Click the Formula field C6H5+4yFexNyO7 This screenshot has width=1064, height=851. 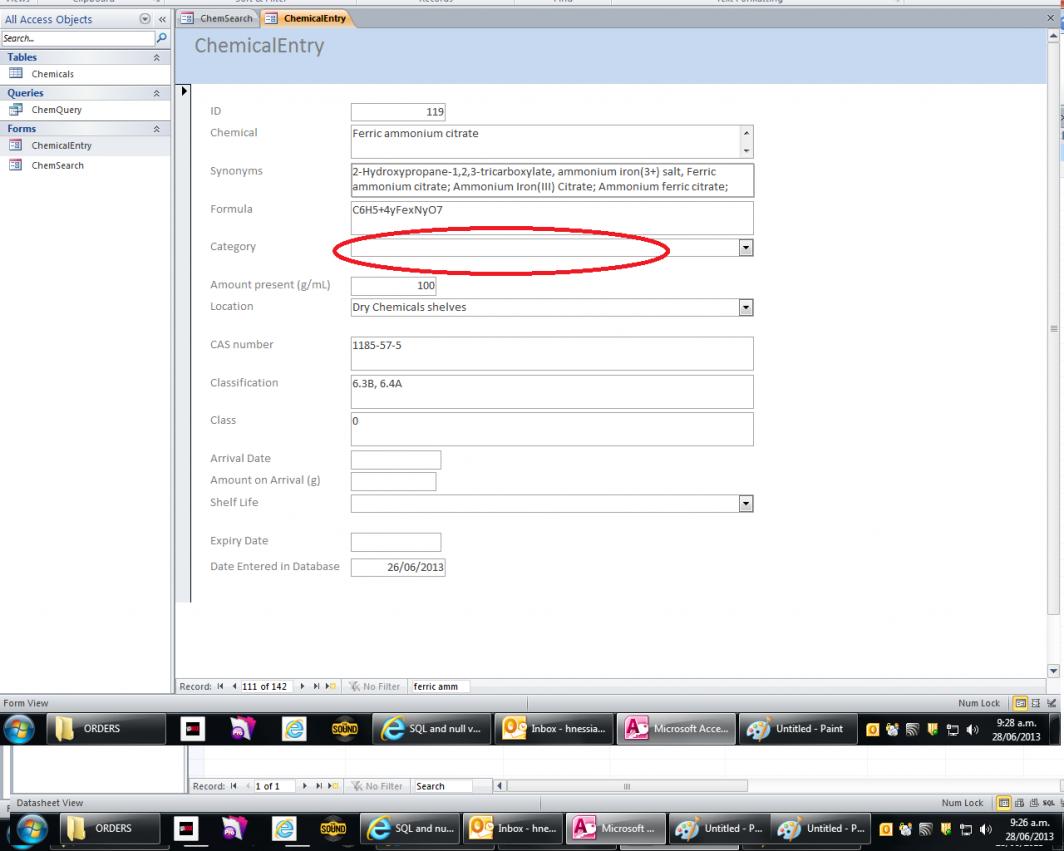[x=552, y=218]
